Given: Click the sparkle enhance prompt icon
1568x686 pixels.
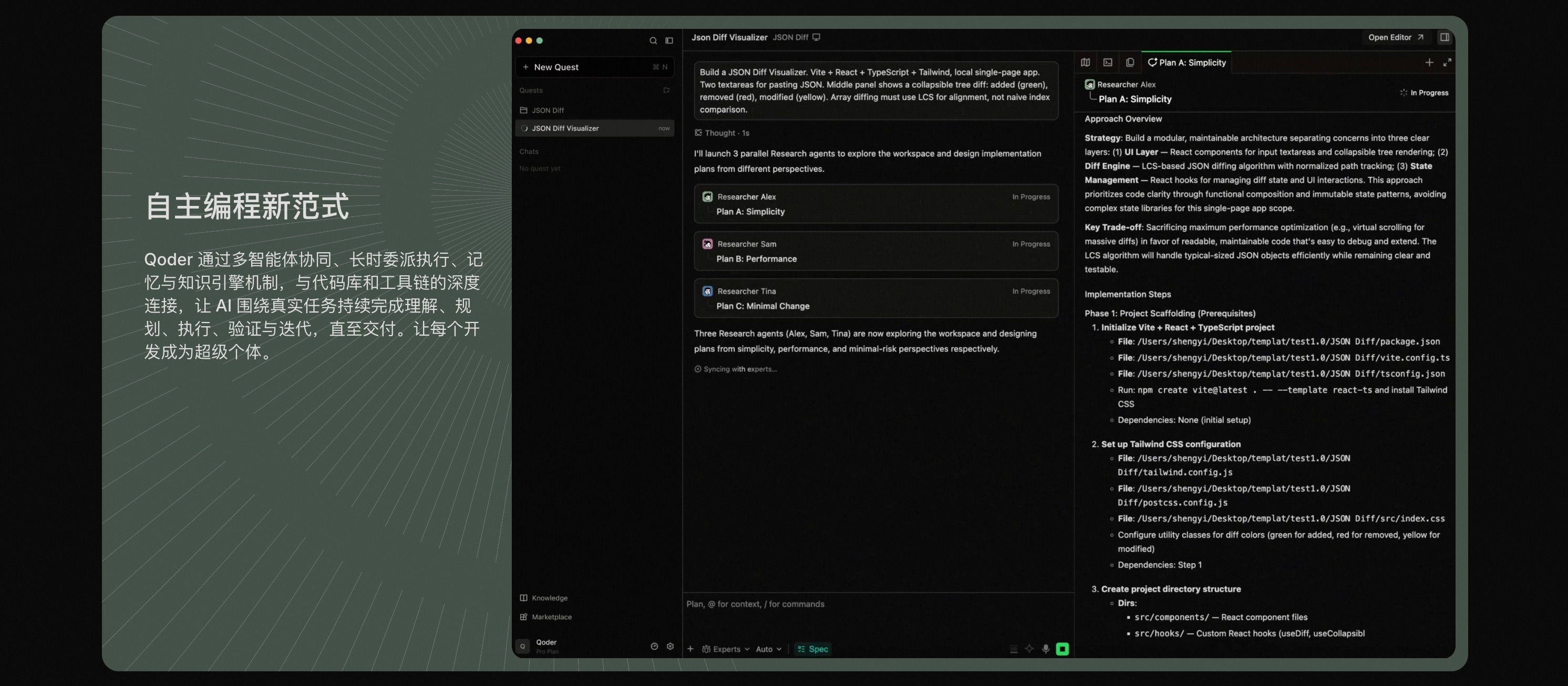Looking at the screenshot, I should tap(1029, 649).
